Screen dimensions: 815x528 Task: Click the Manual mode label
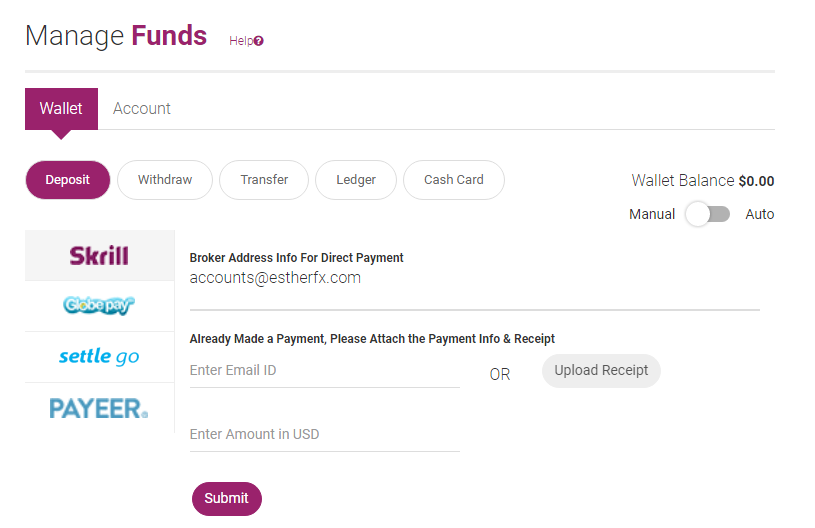click(652, 214)
